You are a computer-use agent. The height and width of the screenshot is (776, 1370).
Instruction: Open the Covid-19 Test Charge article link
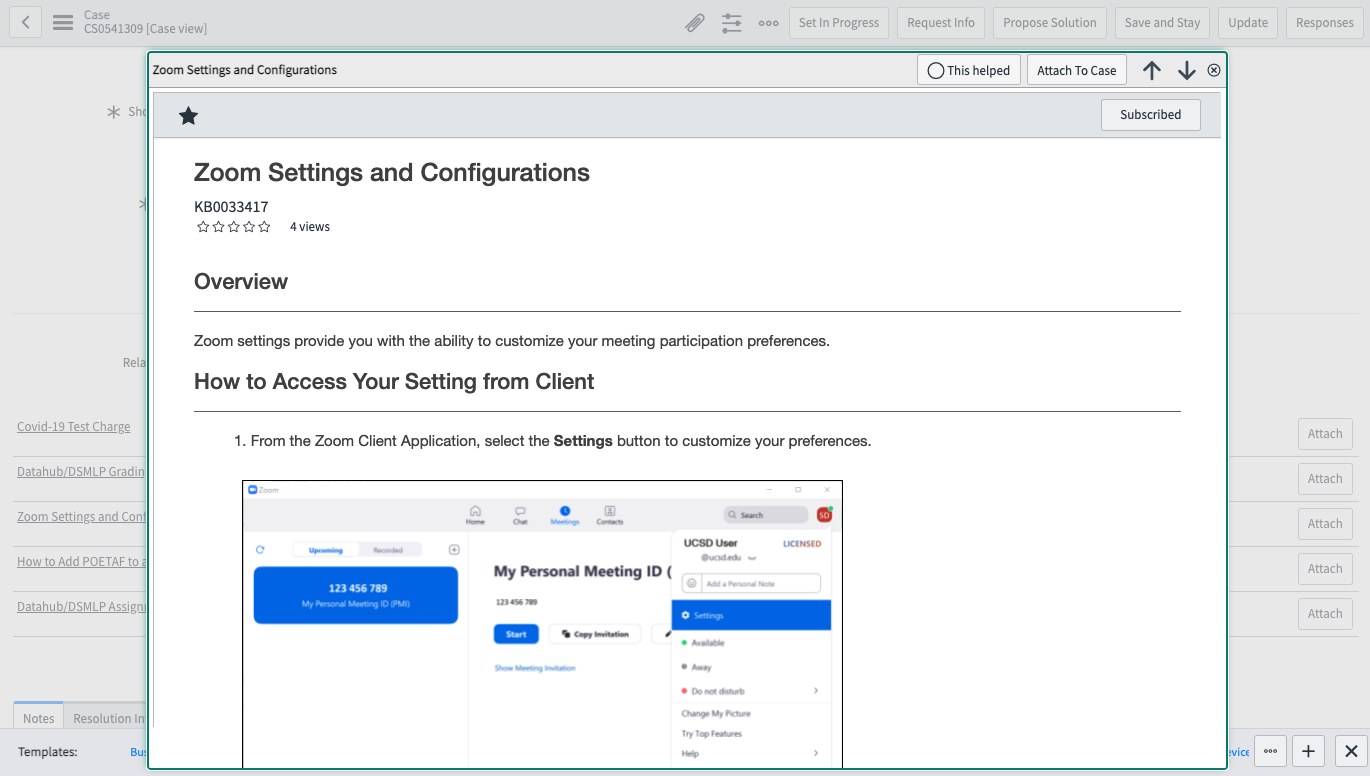point(73,427)
